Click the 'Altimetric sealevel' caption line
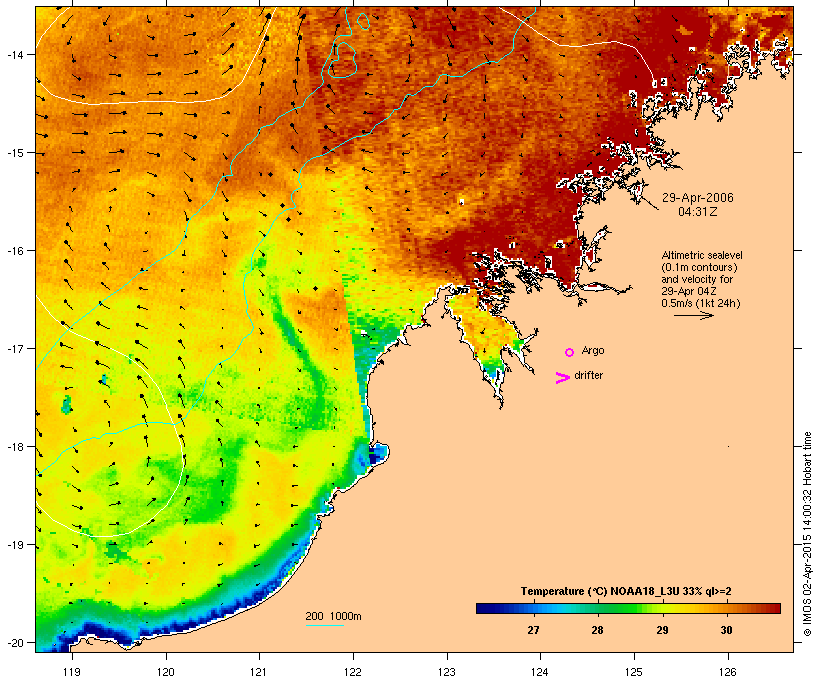The width and height of the screenshot is (820, 680). [702, 255]
